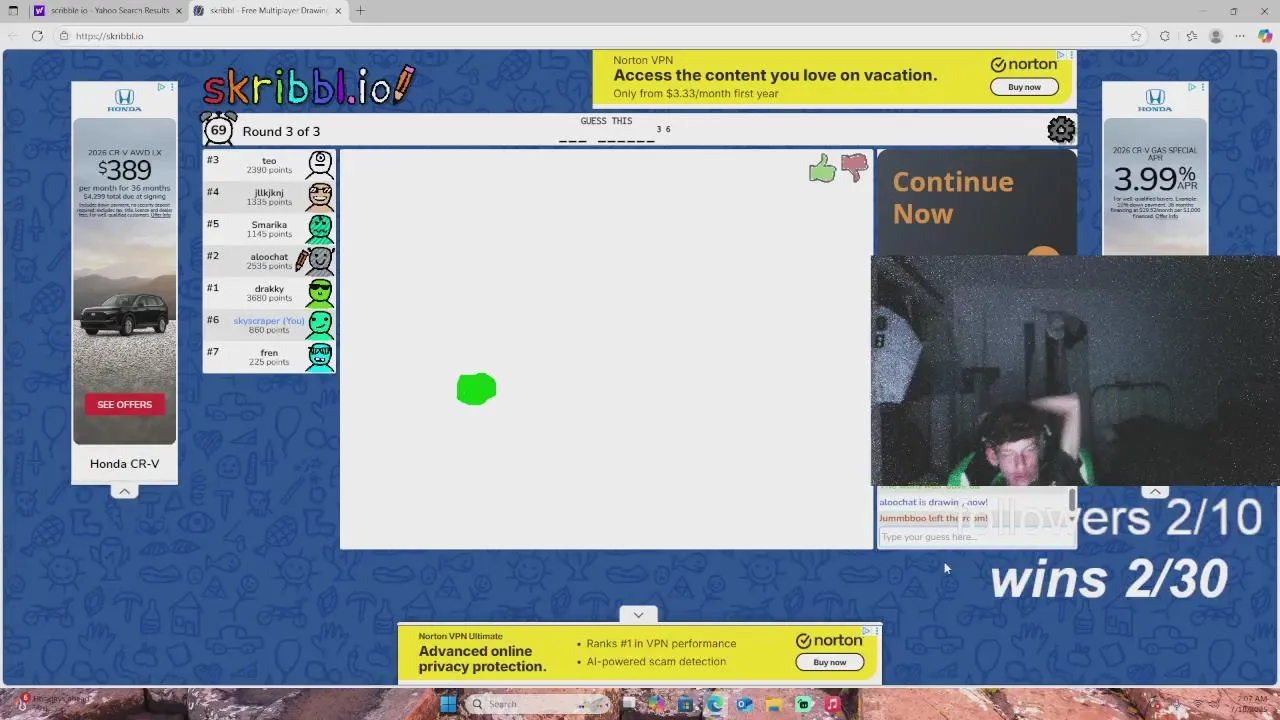Screen dimensions: 1280x720
Task: Select the aloochat 2535 points row
Action: pos(269,261)
